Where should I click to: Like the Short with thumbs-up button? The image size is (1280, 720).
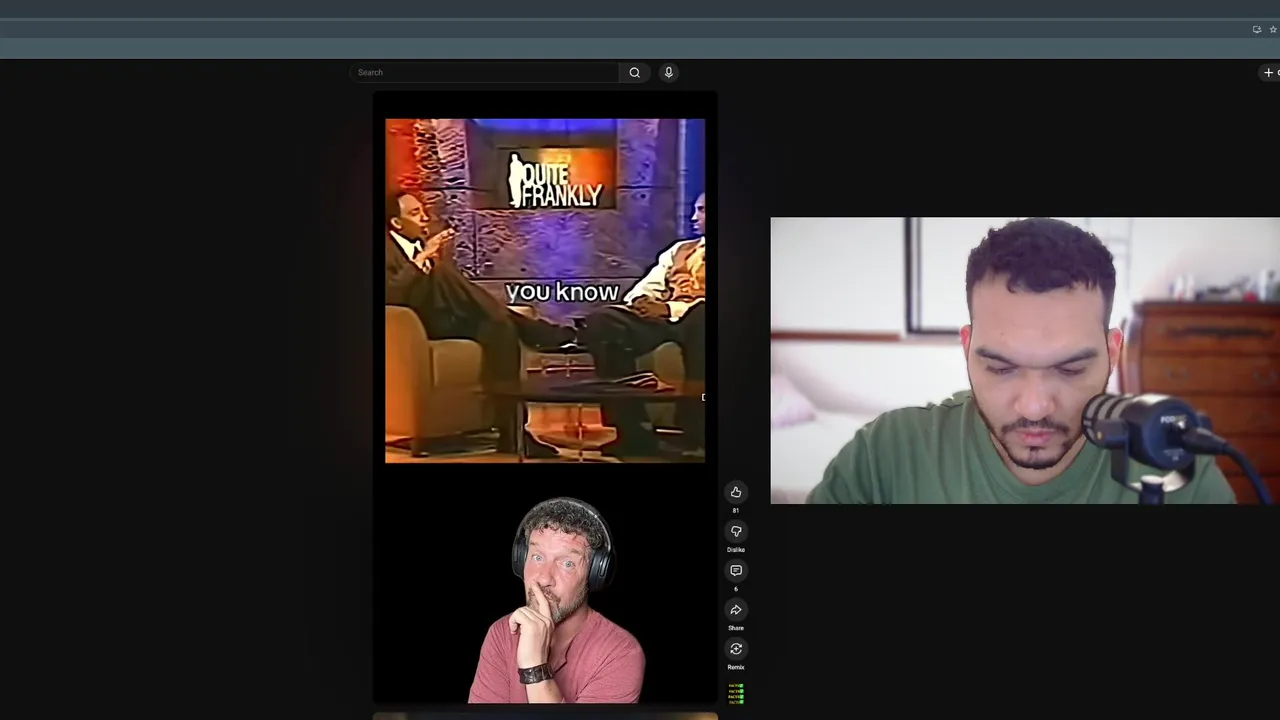[736, 492]
